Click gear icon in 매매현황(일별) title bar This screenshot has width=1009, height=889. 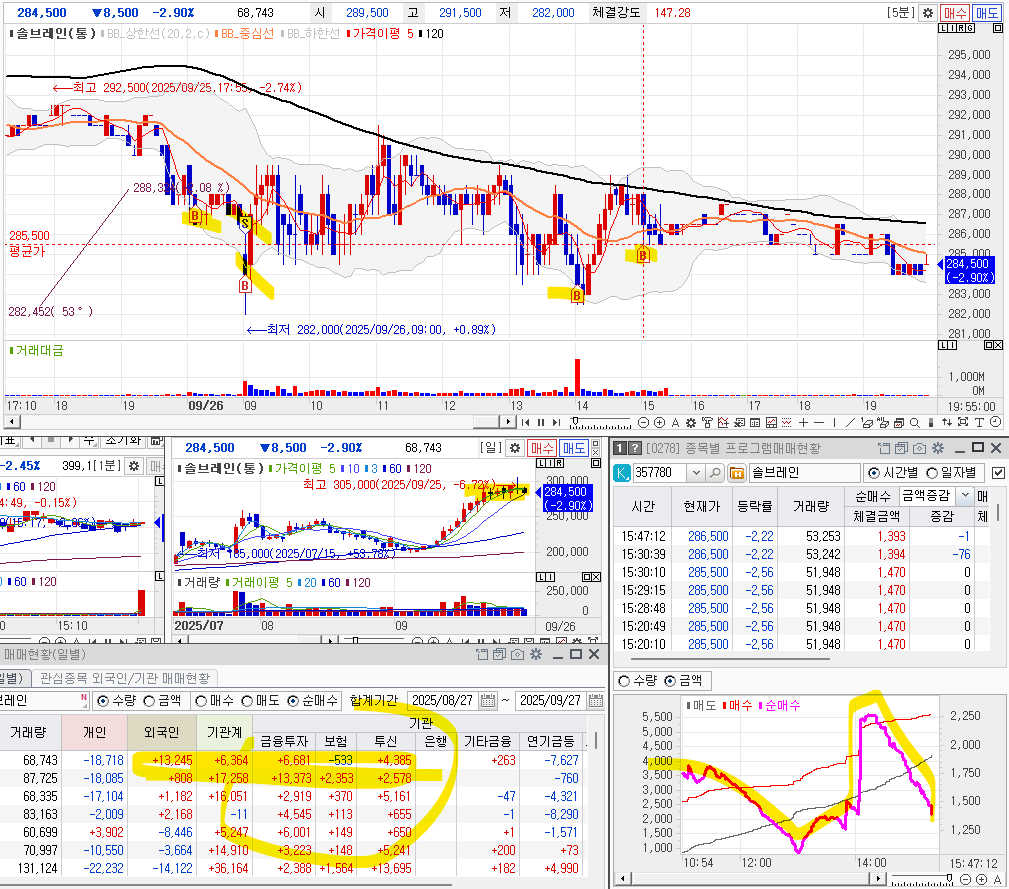pos(535,654)
